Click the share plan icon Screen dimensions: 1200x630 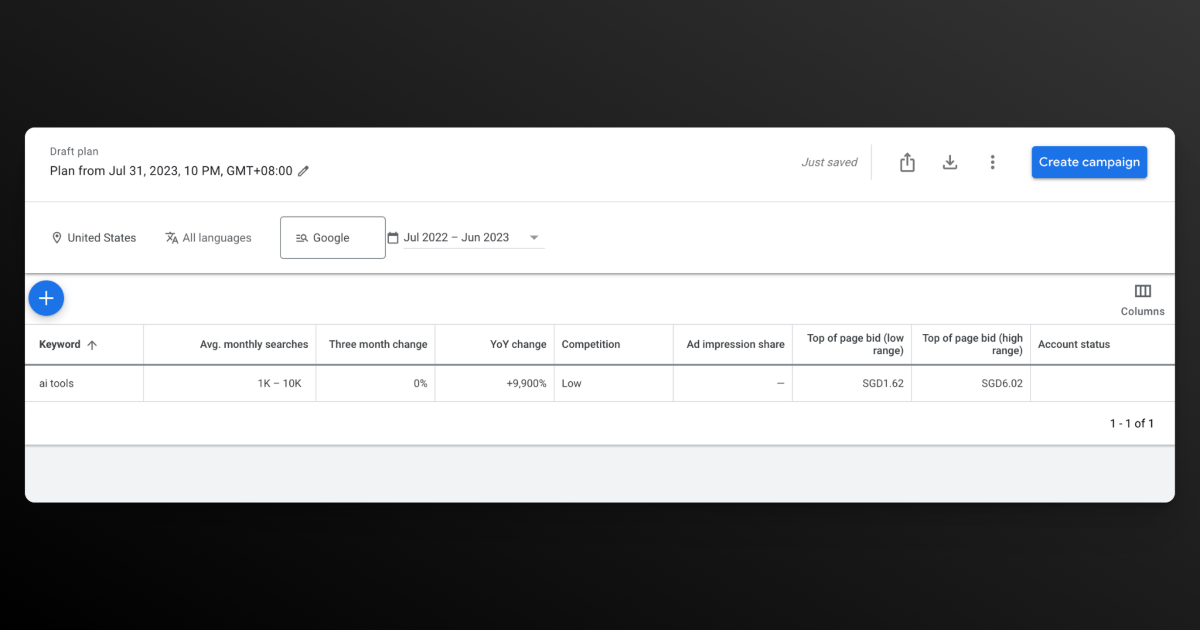(x=907, y=162)
